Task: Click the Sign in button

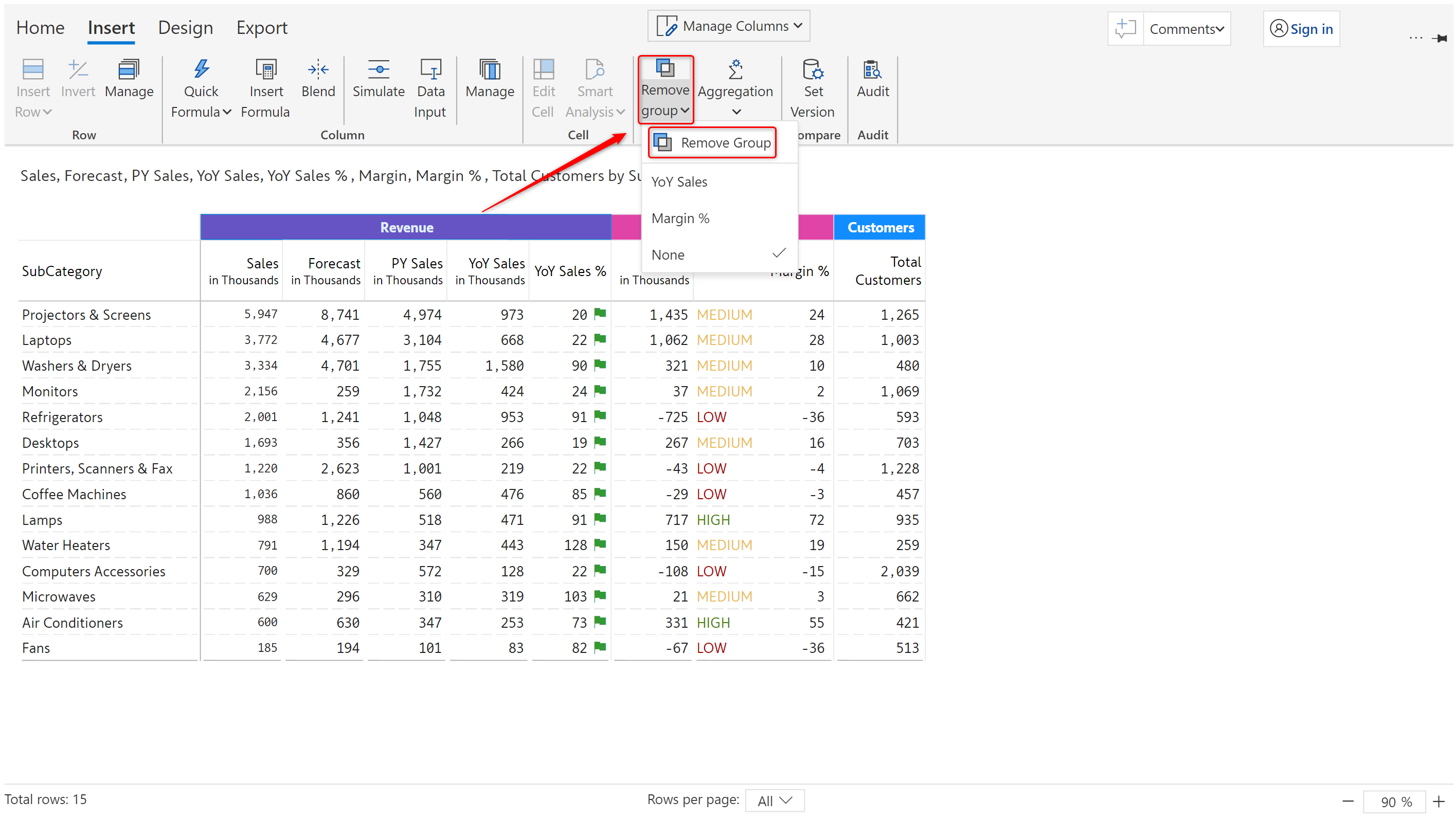Action: 1301,29
